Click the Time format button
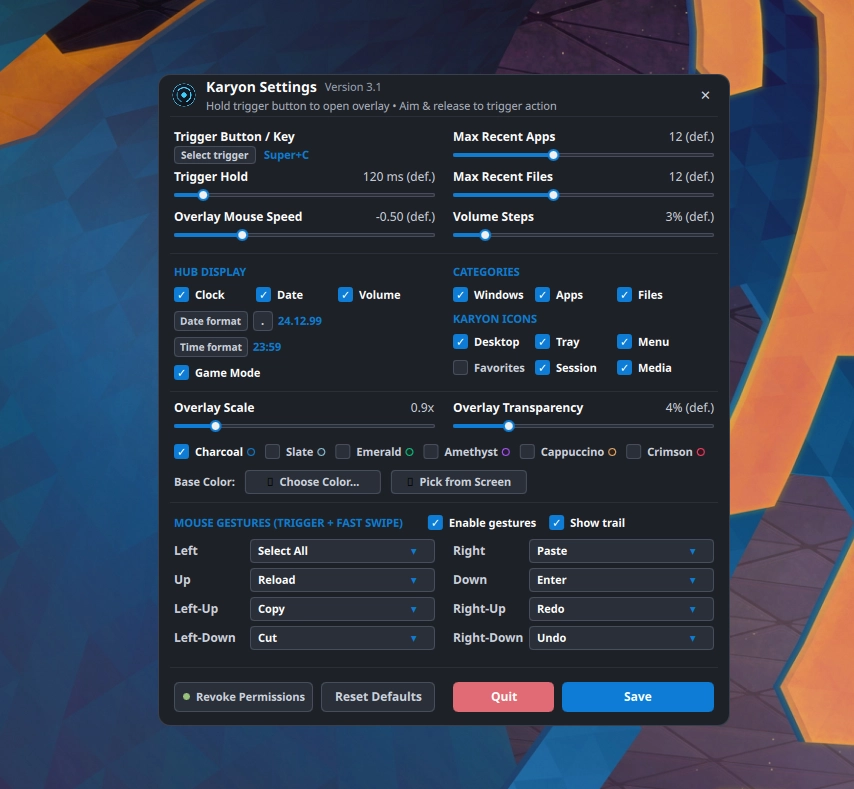This screenshot has height=789, width=854. 211,347
